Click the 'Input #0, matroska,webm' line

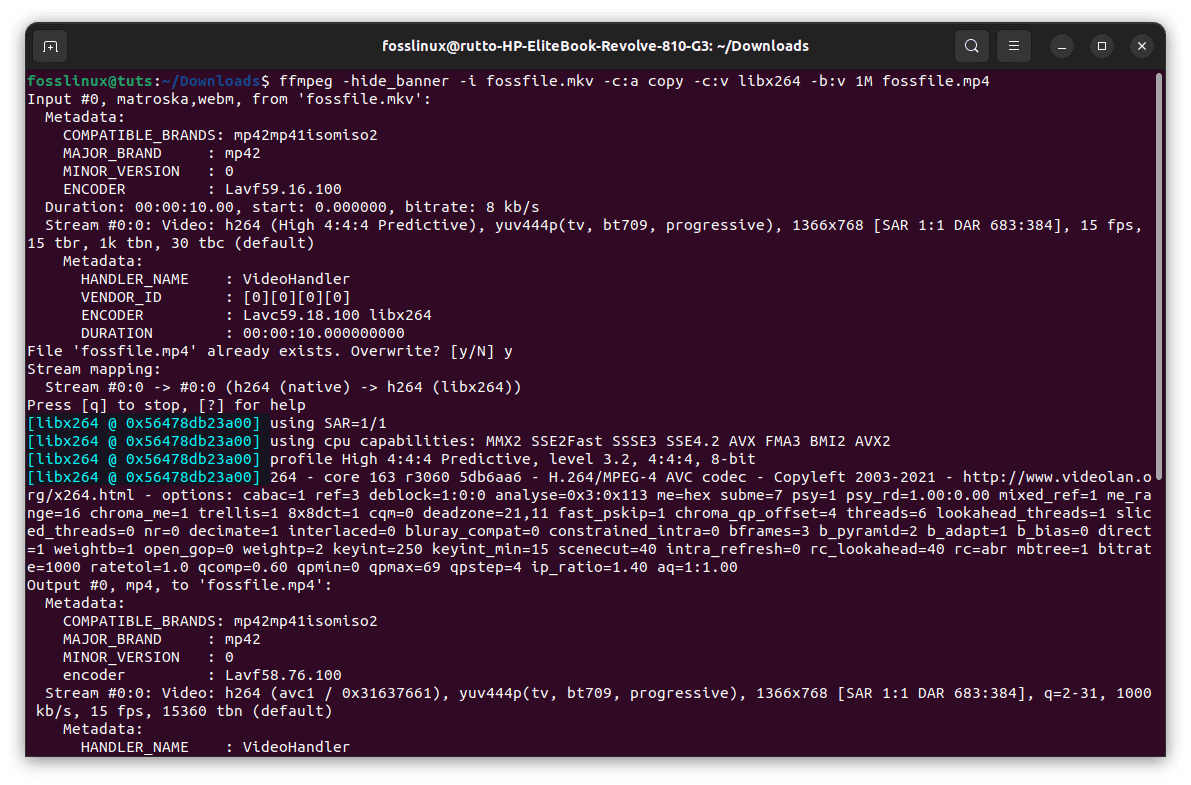tap(229, 99)
